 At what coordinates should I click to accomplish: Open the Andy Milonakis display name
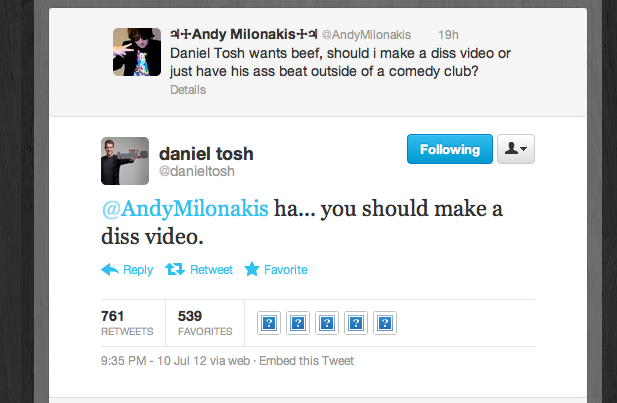click(x=244, y=34)
